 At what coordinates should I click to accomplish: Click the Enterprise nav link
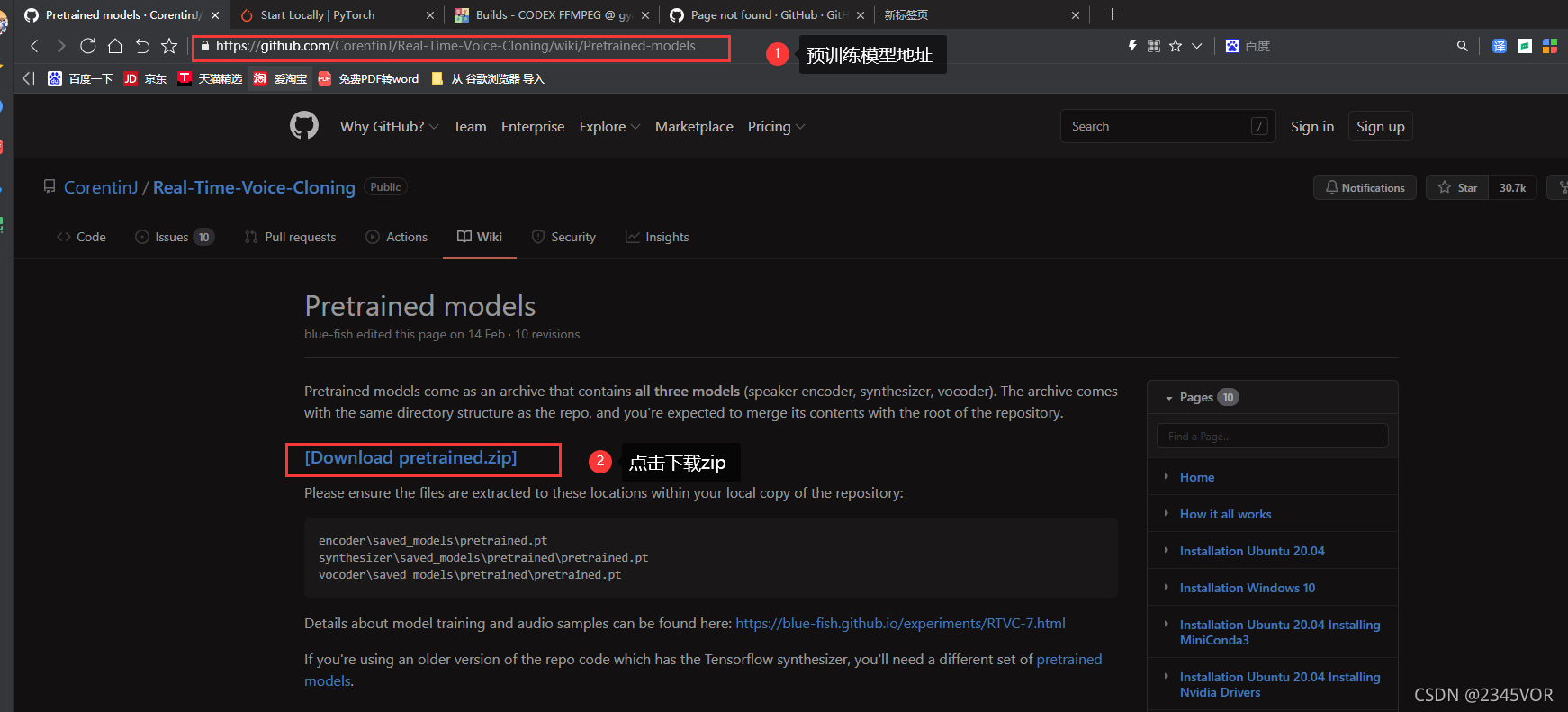(533, 127)
